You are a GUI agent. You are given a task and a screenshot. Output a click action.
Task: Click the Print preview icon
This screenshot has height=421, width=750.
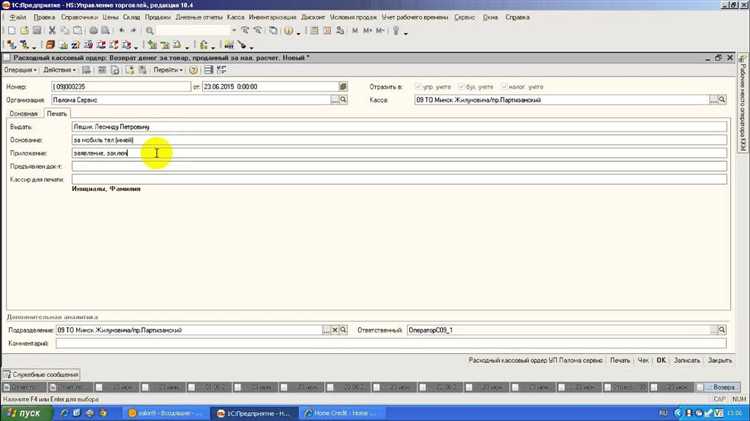click(x=105, y=31)
